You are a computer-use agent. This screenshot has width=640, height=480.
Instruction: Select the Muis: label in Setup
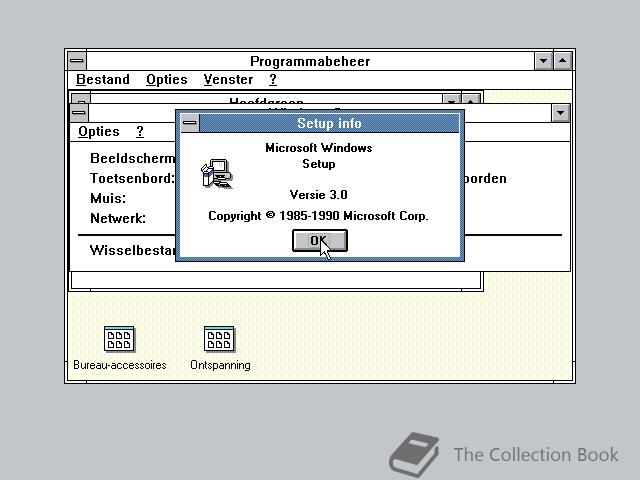(x=108, y=198)
